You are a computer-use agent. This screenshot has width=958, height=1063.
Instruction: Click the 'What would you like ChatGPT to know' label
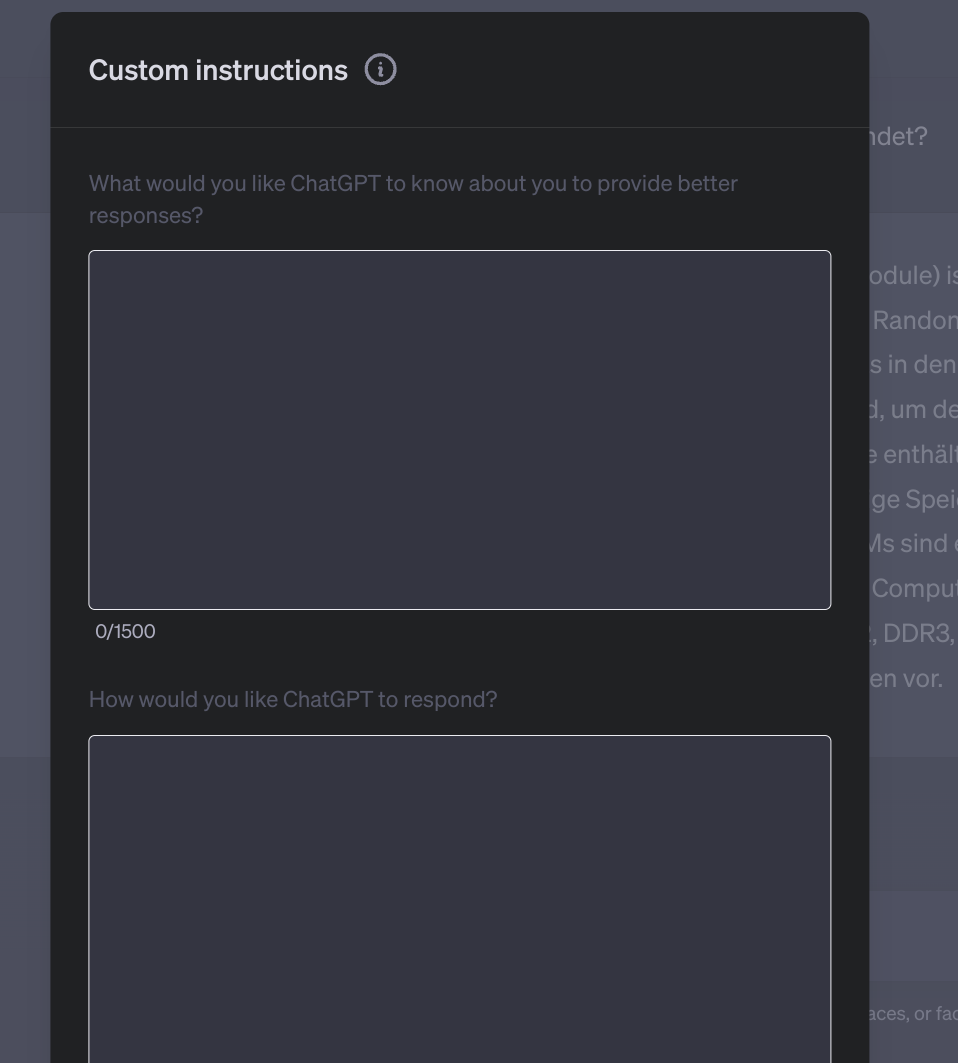coord(412,183)
